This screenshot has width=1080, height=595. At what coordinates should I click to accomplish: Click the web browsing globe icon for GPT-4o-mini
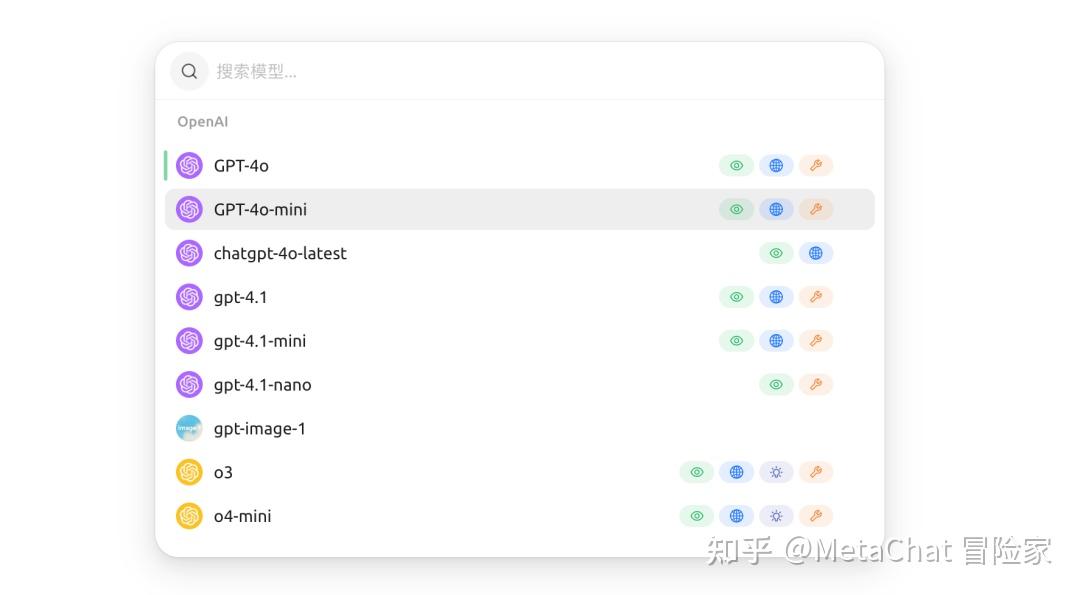[x=776, y=209]
